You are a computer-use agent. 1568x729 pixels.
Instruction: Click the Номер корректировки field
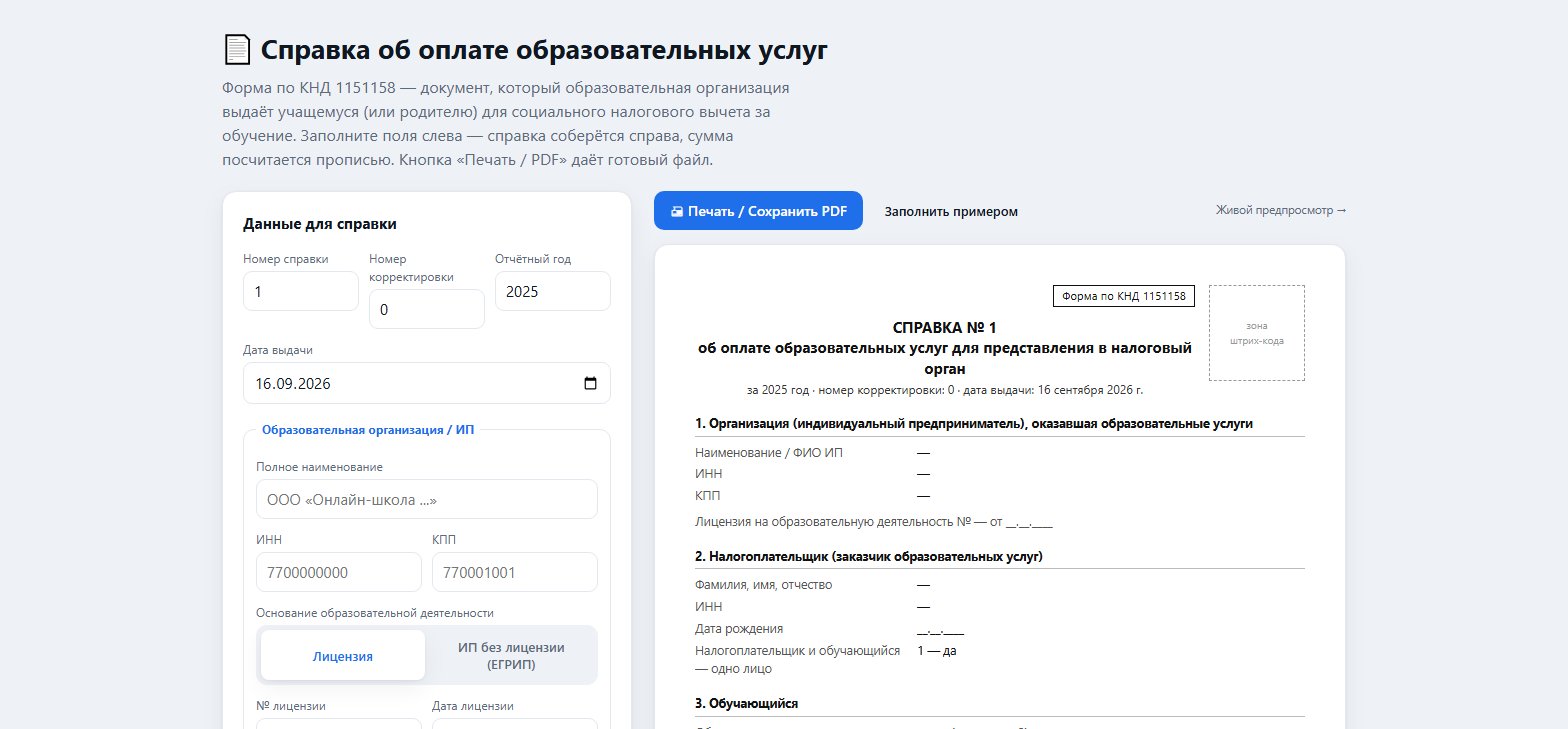[427, 309]
